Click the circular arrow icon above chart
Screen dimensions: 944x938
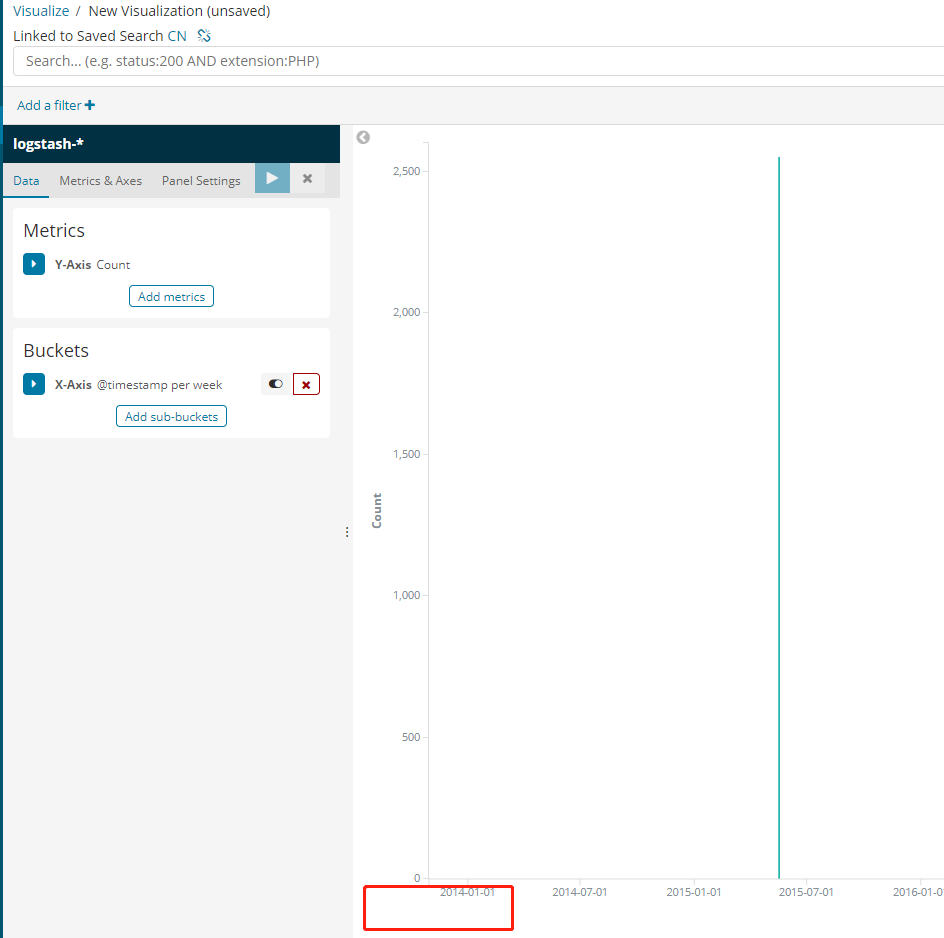coord(363,137)
